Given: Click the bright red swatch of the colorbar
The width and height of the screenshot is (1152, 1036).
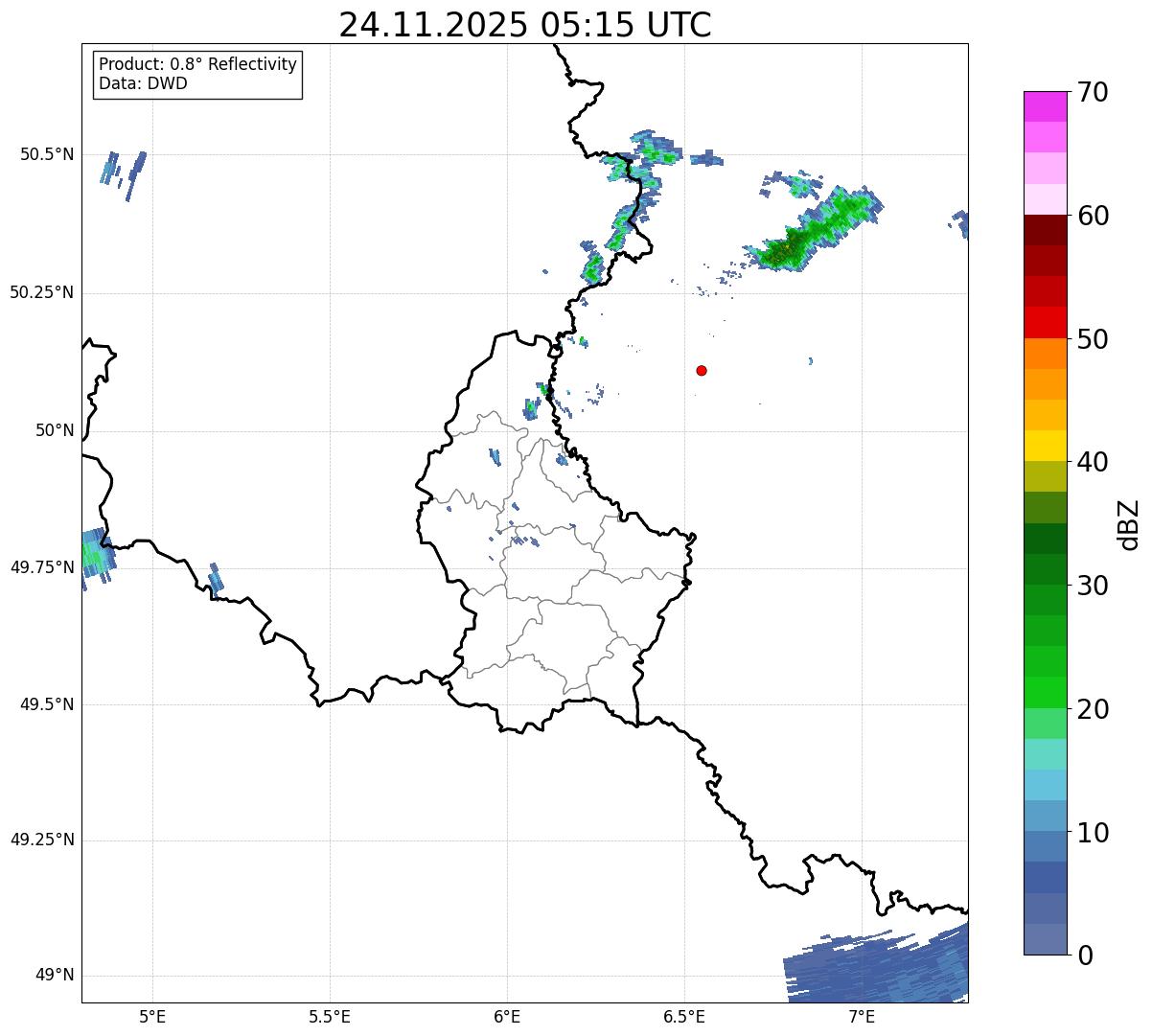Looking at the screenshot, I should (x=1045, y=323).
